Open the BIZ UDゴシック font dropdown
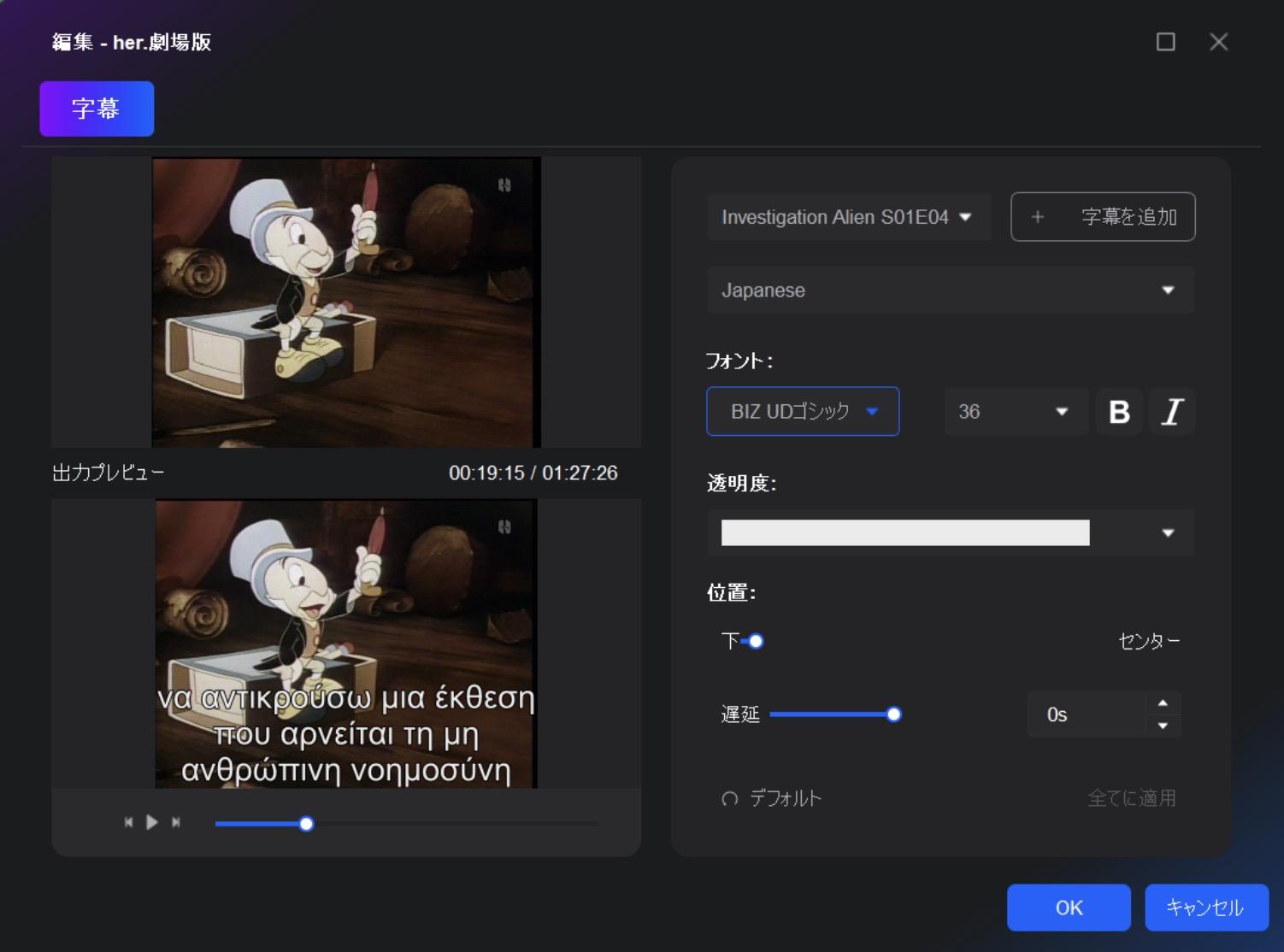 803,411
